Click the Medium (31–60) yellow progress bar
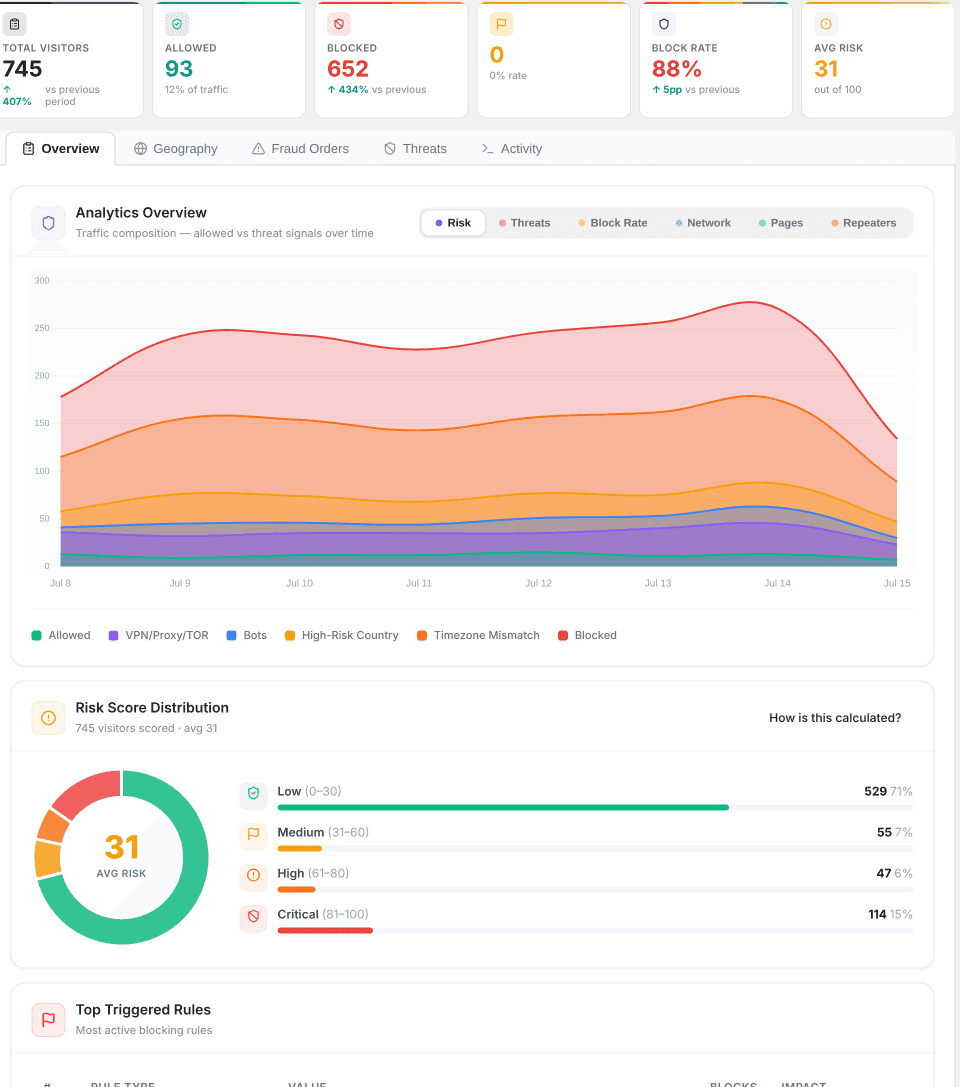The width and height of the screenshot is (960, 1087). [299, 849]
